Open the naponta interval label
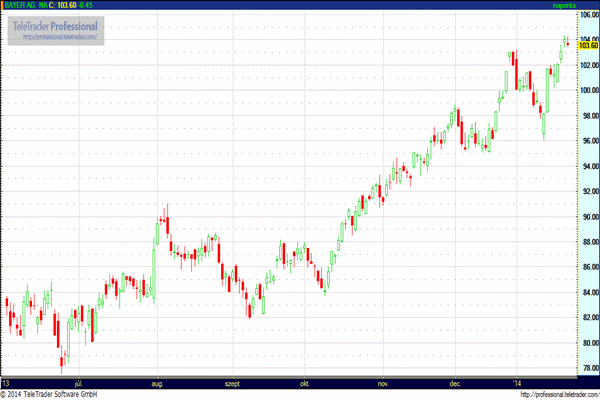600x400 pixels. pyautogui.click(x=564, y=5)
